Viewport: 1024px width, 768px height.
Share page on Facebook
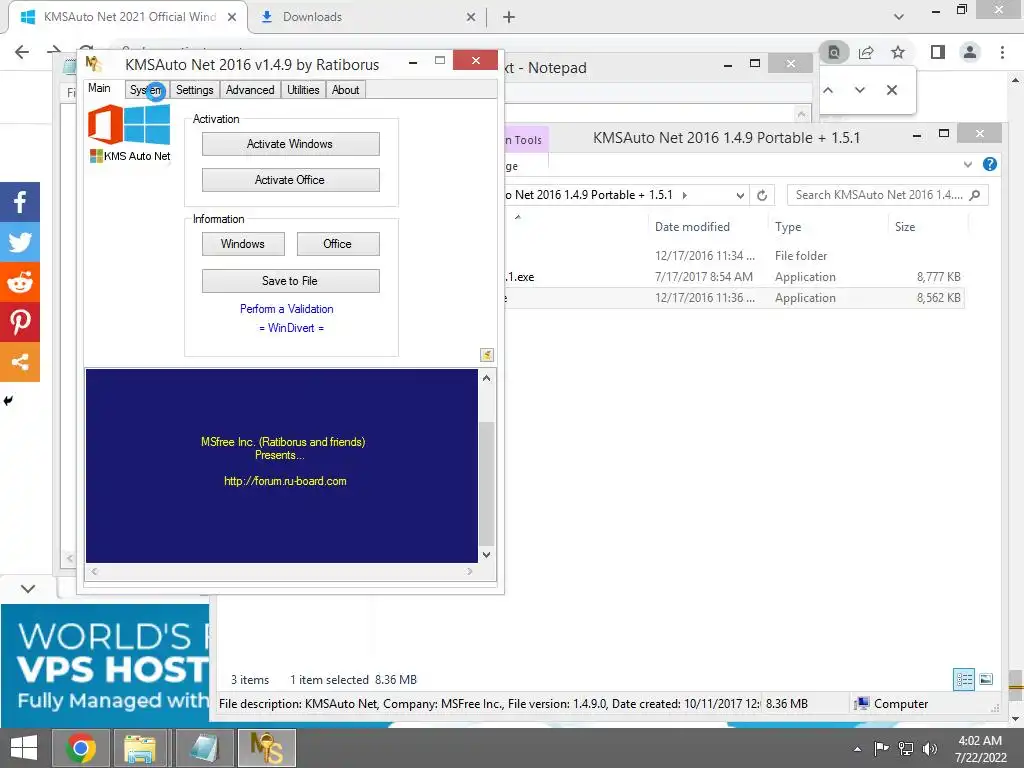click(20, 202)
